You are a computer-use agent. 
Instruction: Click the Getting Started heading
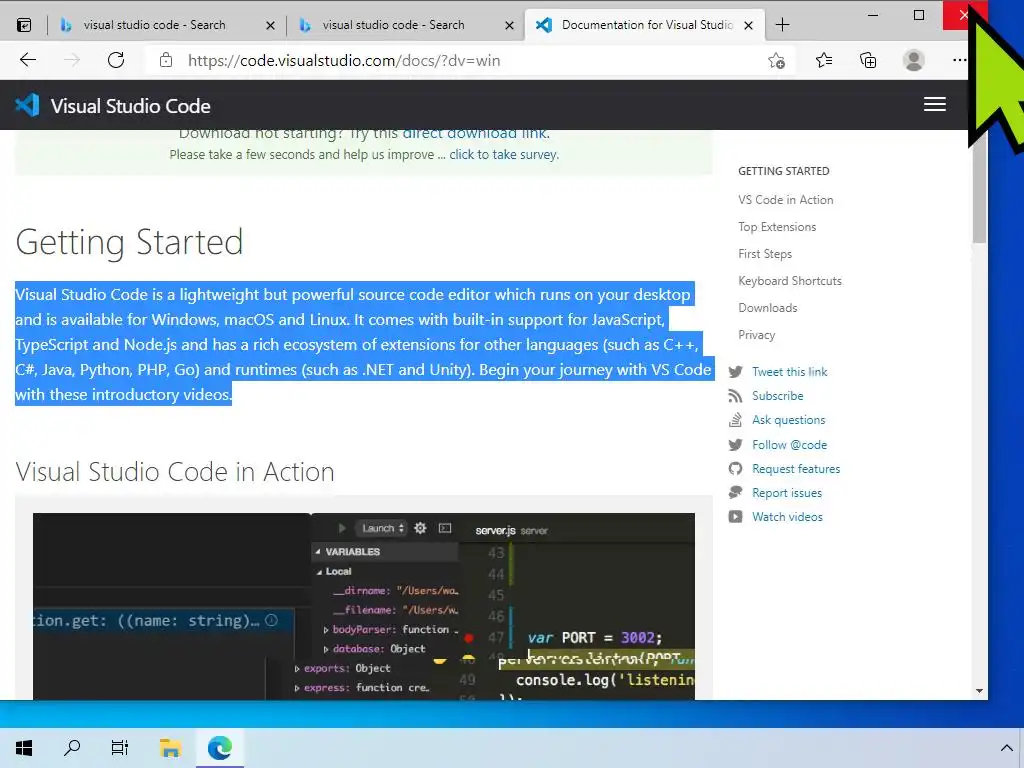point(129,242)
